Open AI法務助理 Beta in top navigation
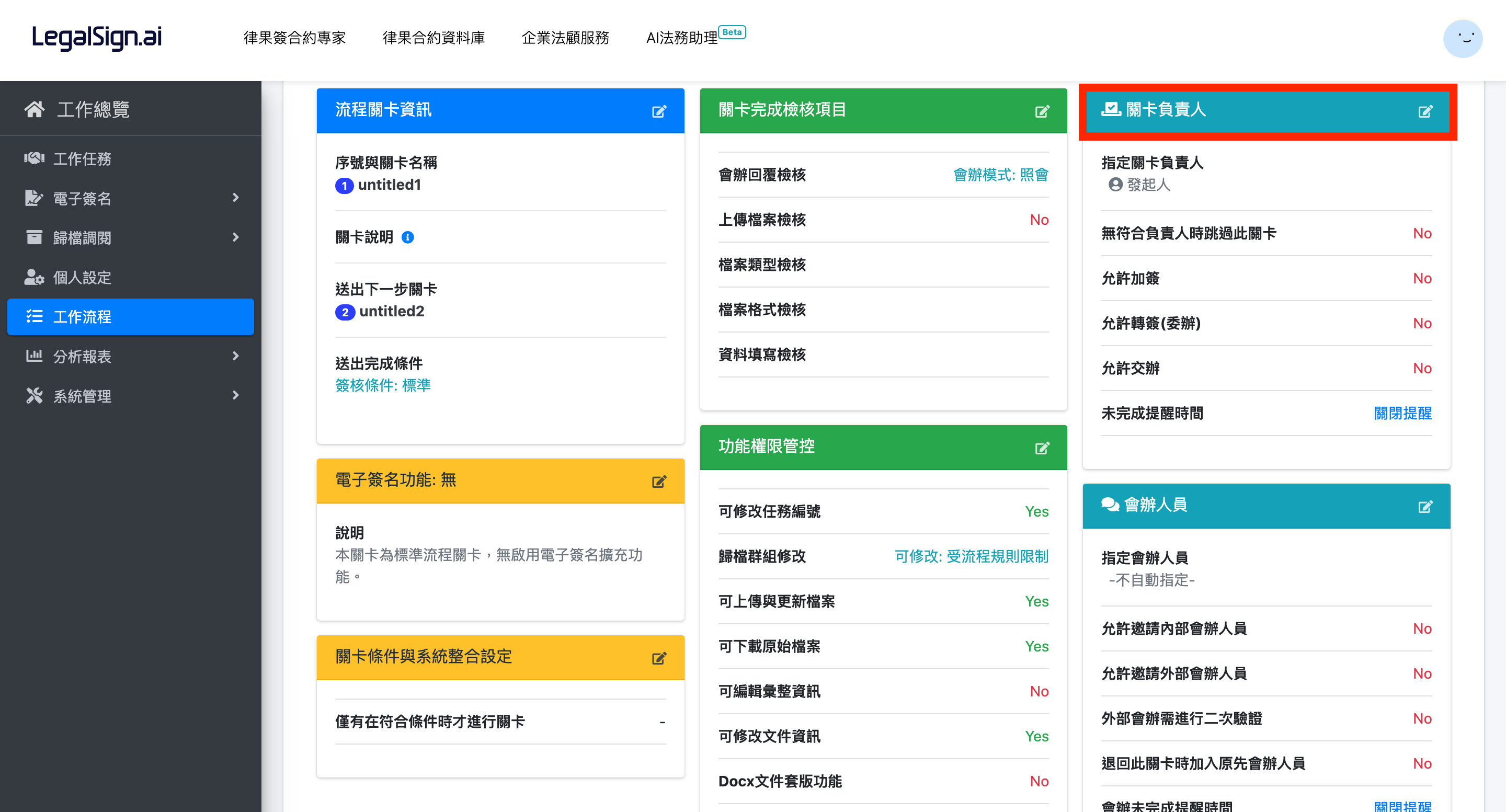 pos(695,36)
